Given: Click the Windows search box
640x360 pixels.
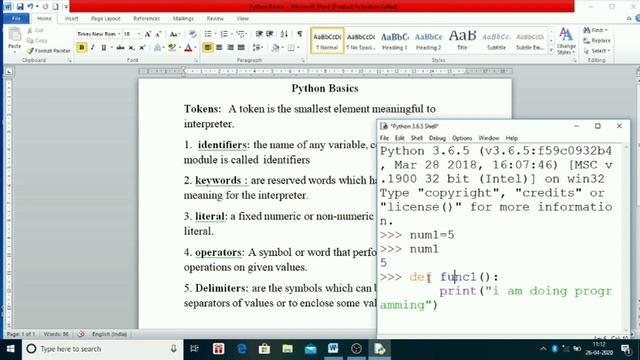Looking at the screenshot, I should (x=102, y=349).
